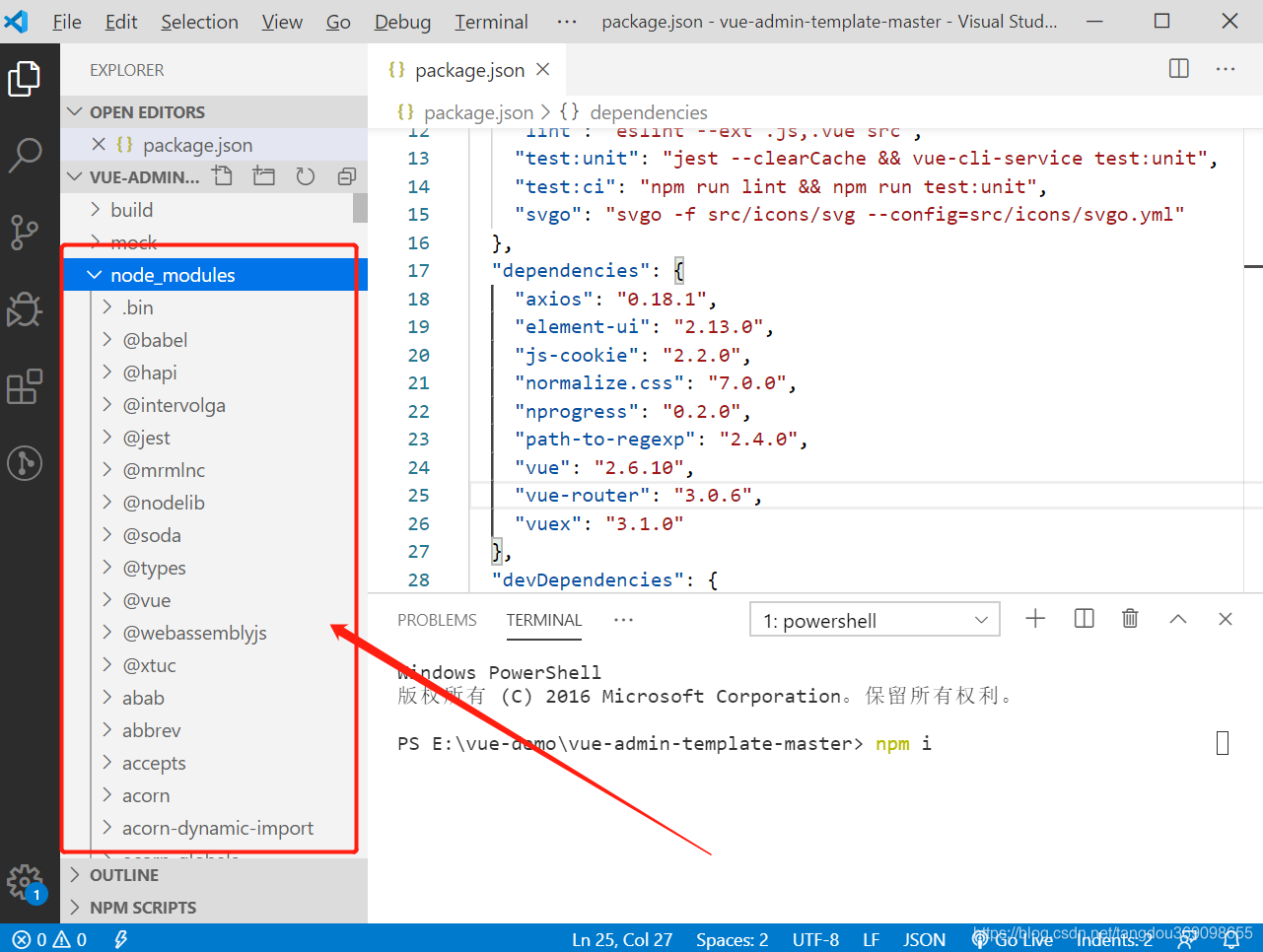
Task: Open notifications bell in status bar
Action: [x=1231, y=940]
